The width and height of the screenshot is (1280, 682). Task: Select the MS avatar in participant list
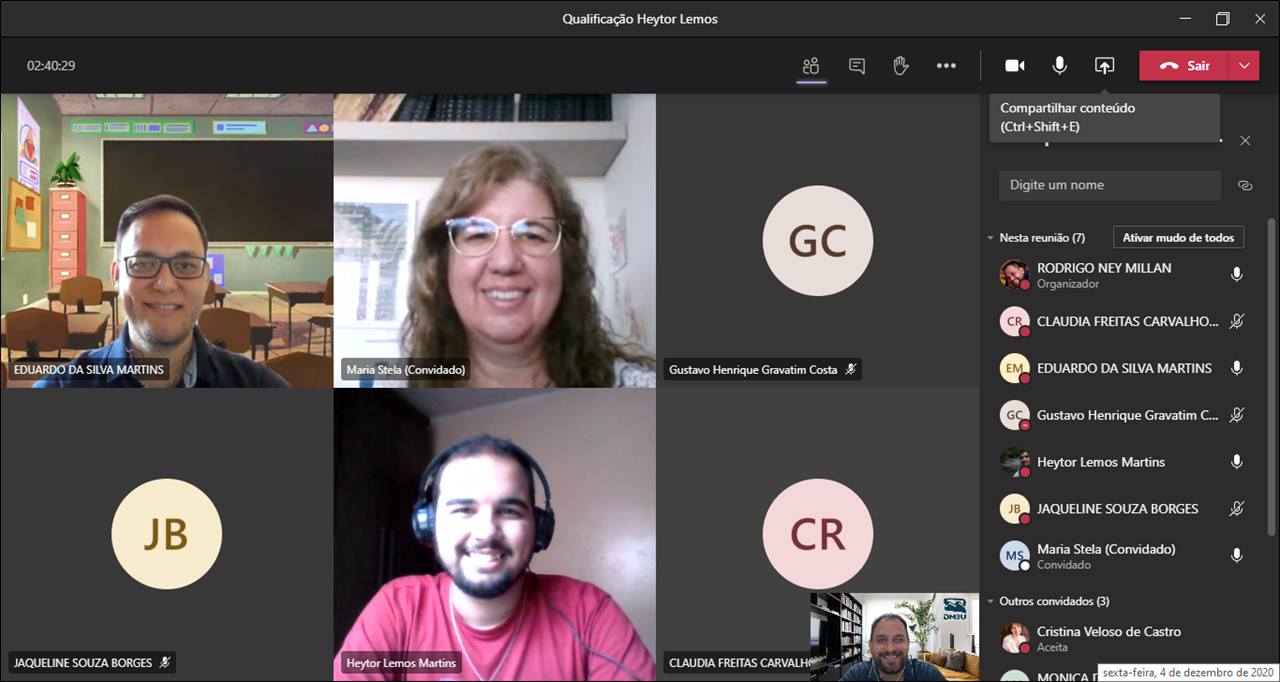click(1014, 555)
